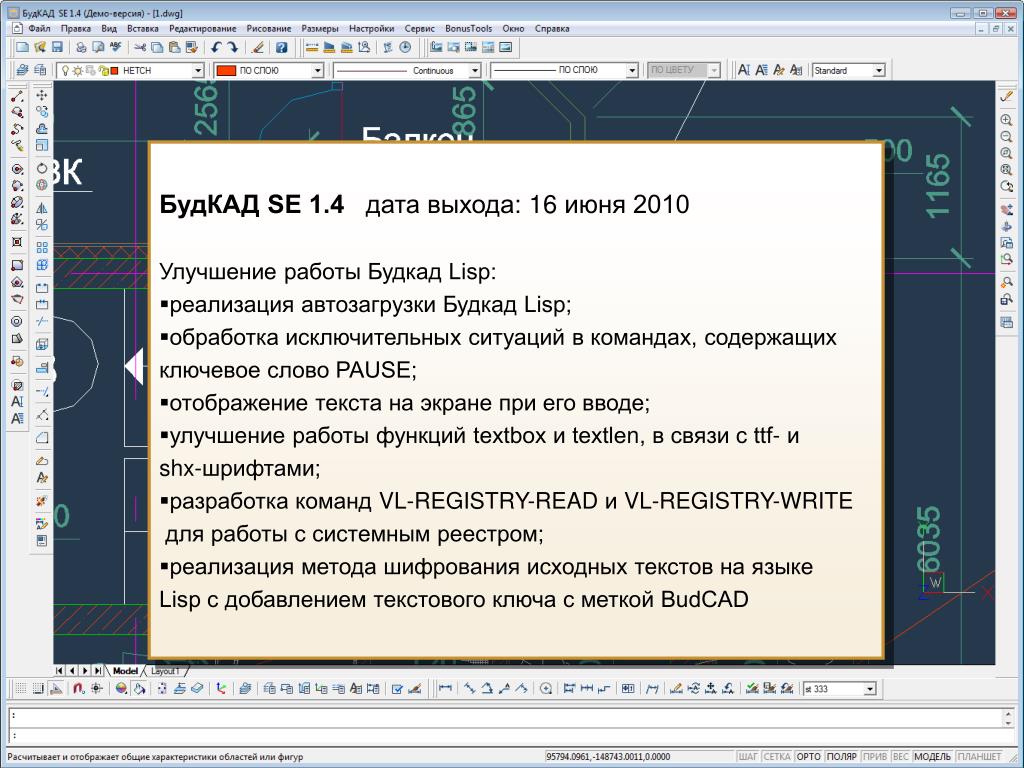The height and width of the screenshot is (768, 1024).
Task: Click the Copy icon in the toolbar
Action: pos(157,47)
